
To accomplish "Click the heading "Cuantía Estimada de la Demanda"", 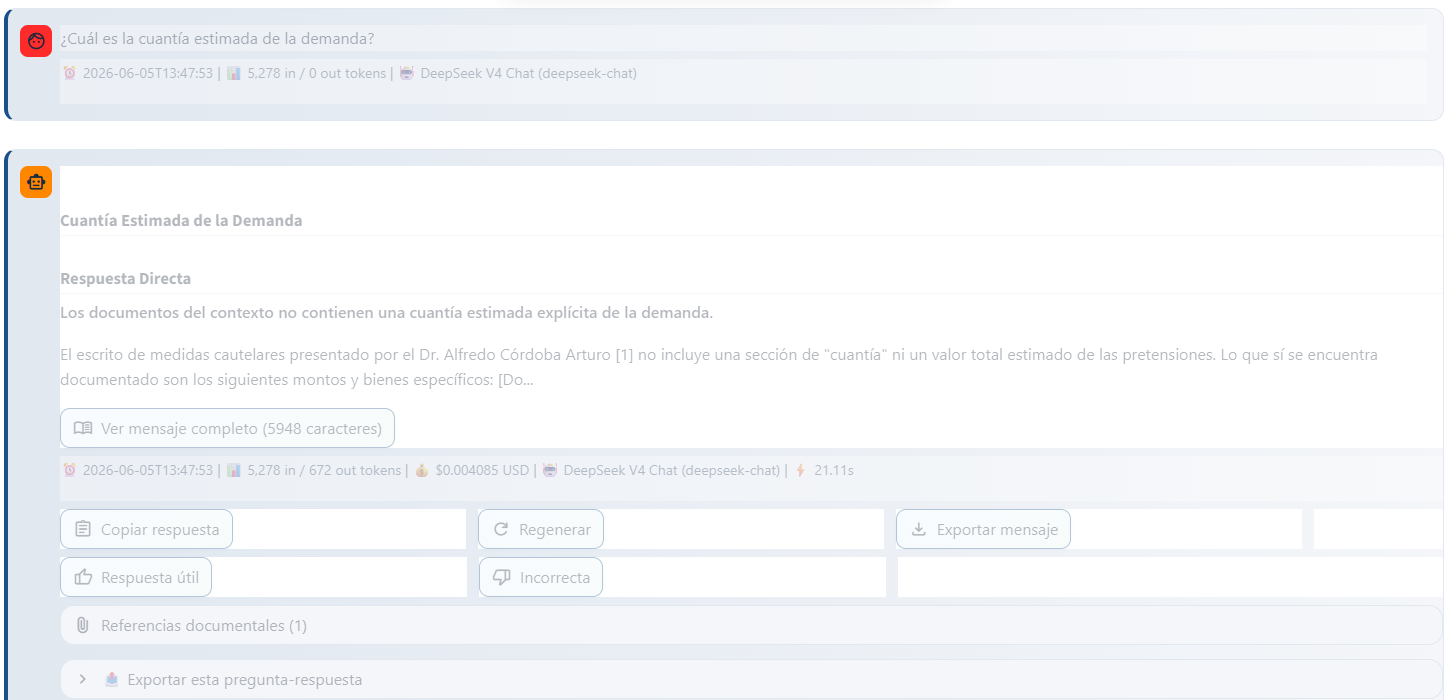I will 181,220.
